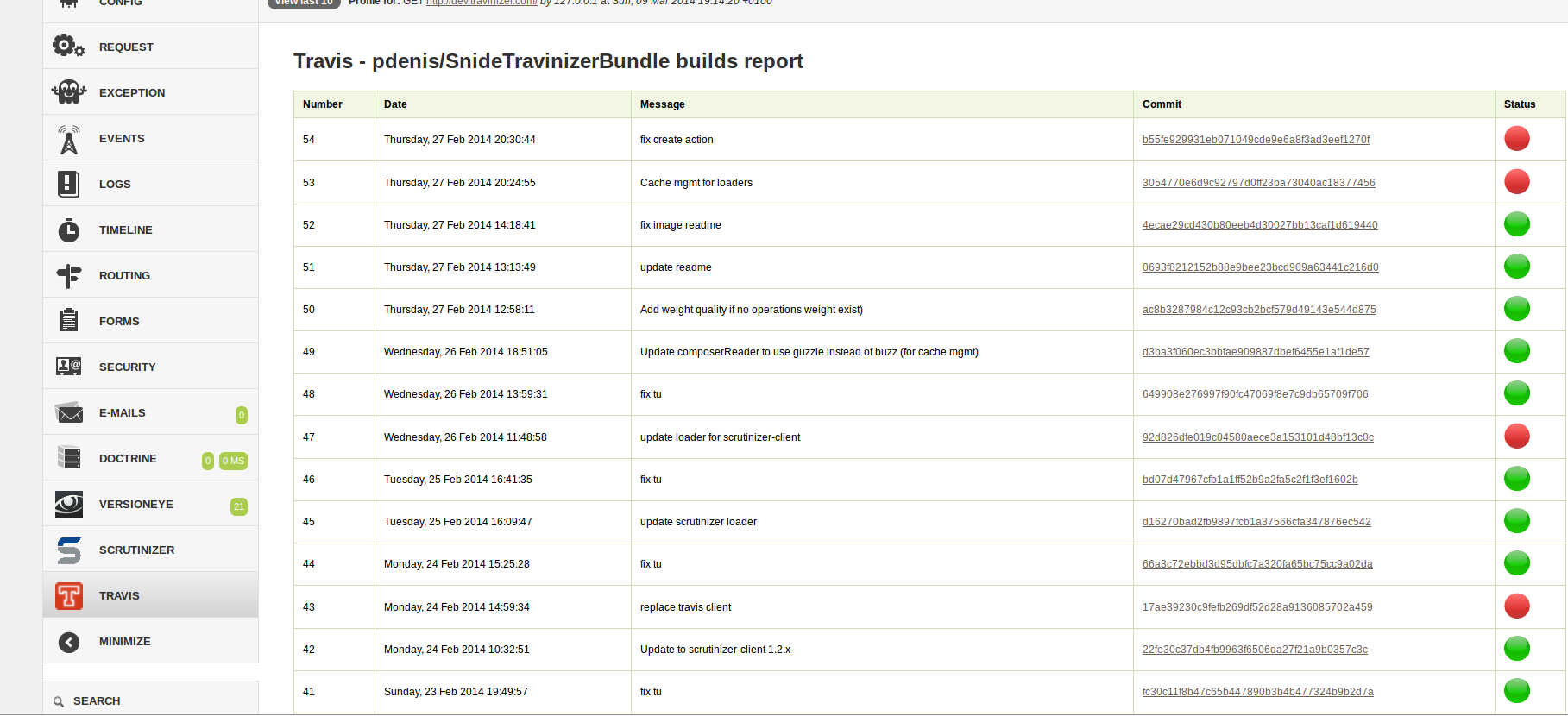Open the Timeline stopwatch icon
The image size is (1568, 716).
pyautogui.click(x=69, y=230)
